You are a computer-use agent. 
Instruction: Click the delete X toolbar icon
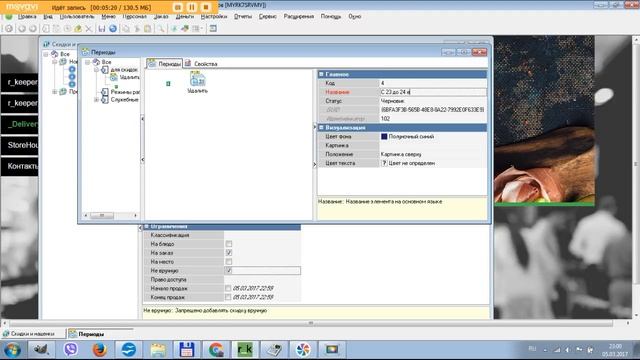click(88, 29)
